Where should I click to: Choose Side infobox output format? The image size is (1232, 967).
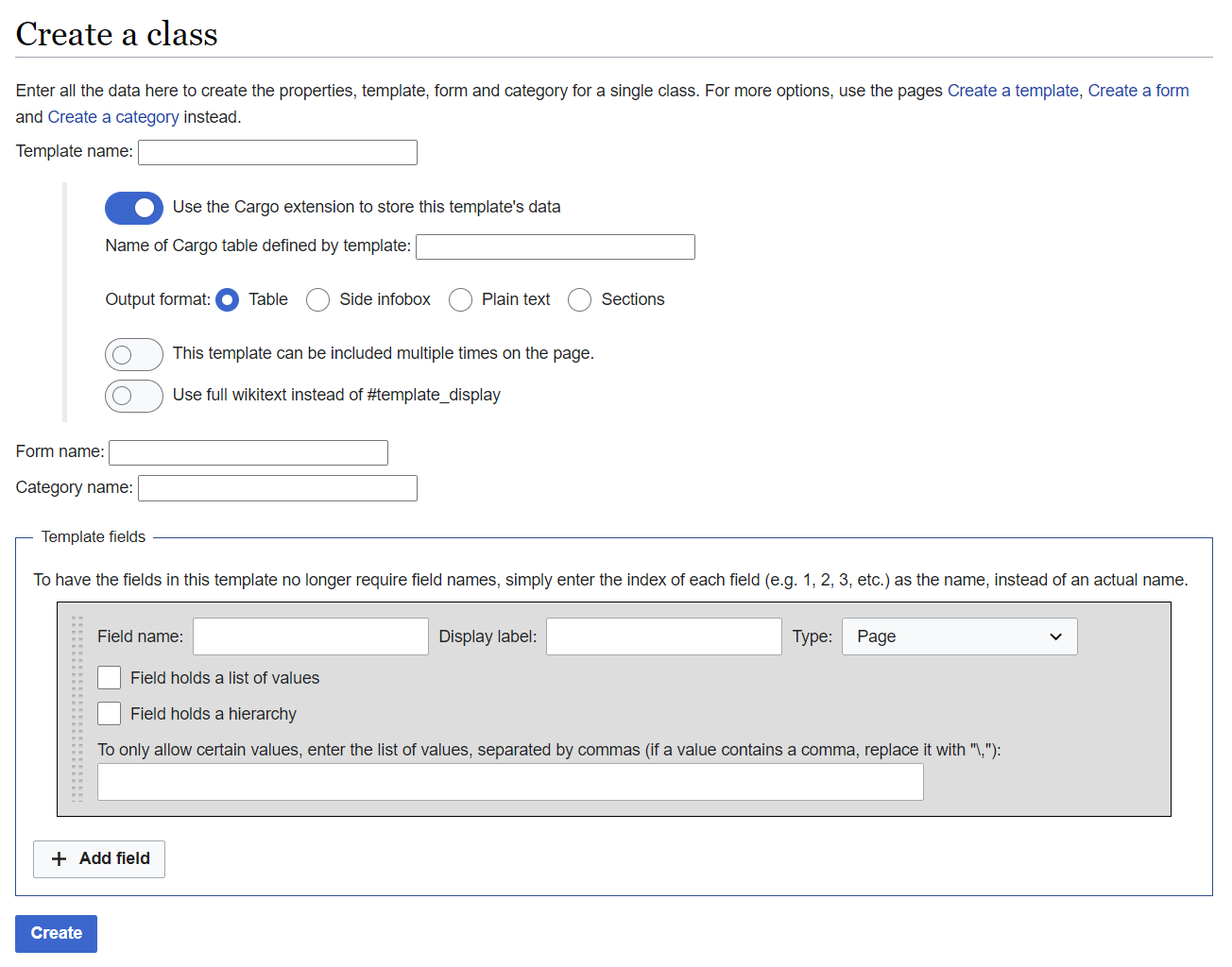tap(318, 300)
